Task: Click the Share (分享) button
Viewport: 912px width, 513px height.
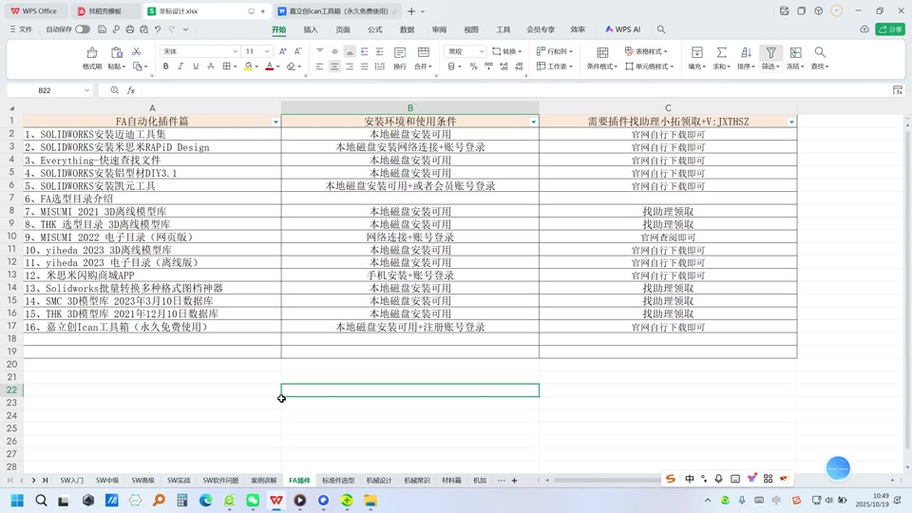Action: point(890,29)
